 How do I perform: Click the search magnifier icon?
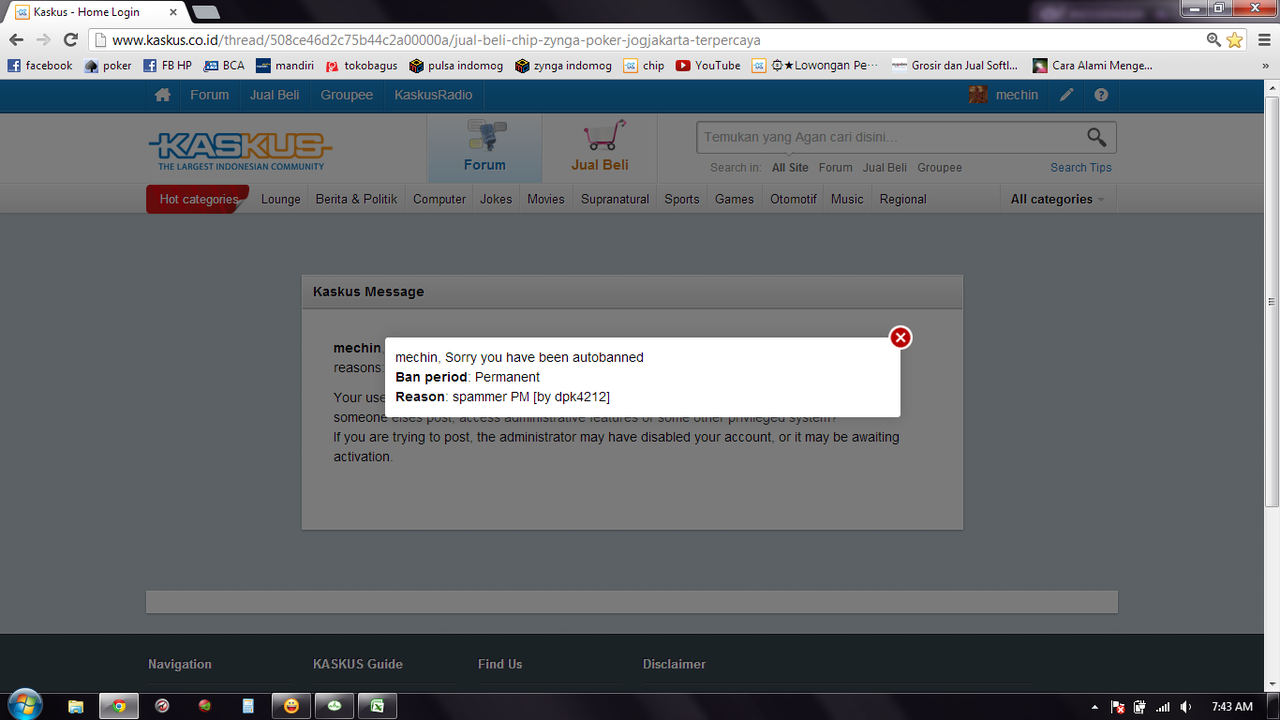pyautogui.click(x=1096, y=137)
